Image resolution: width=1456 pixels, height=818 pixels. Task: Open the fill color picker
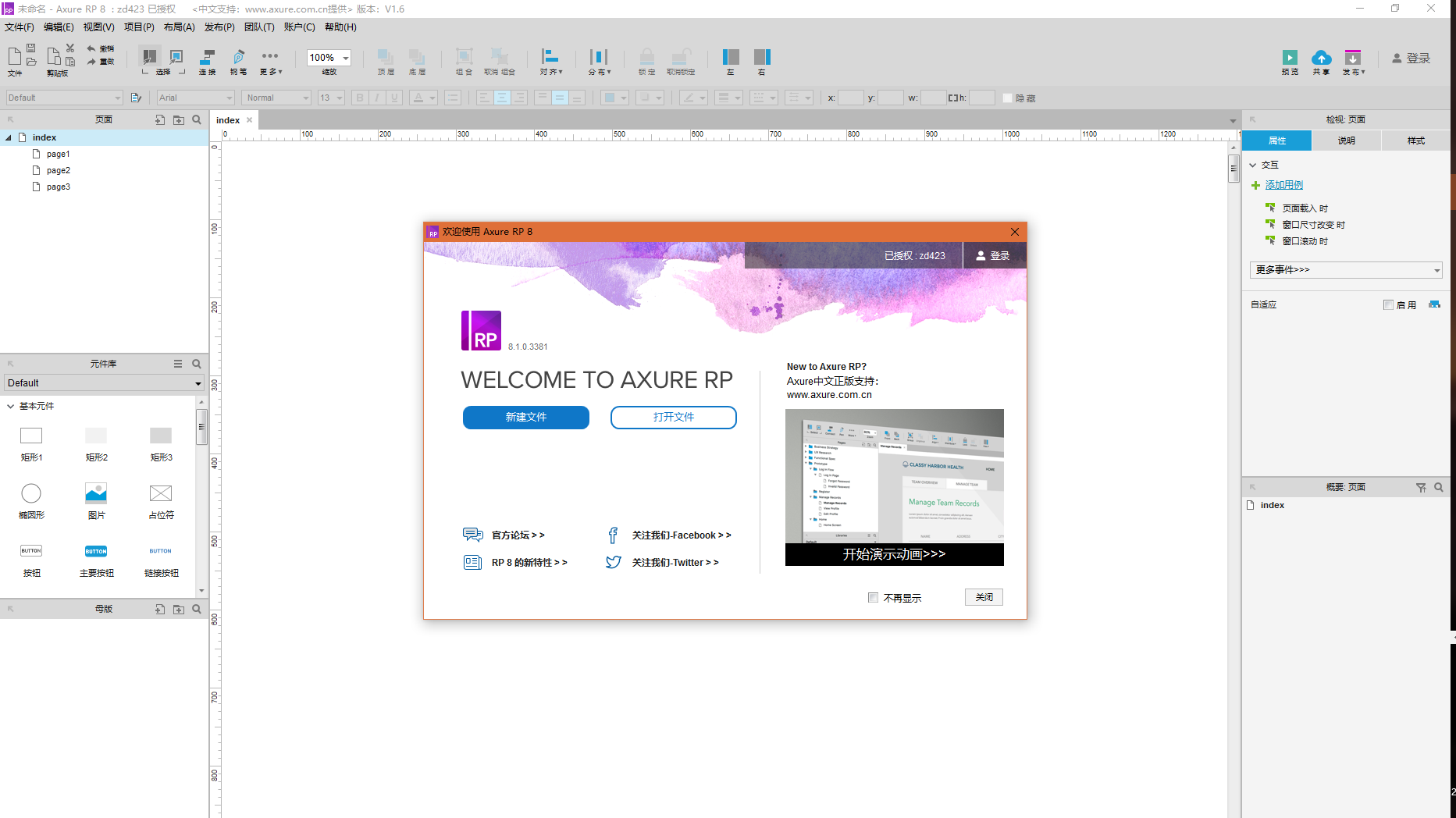pos(615,98)
